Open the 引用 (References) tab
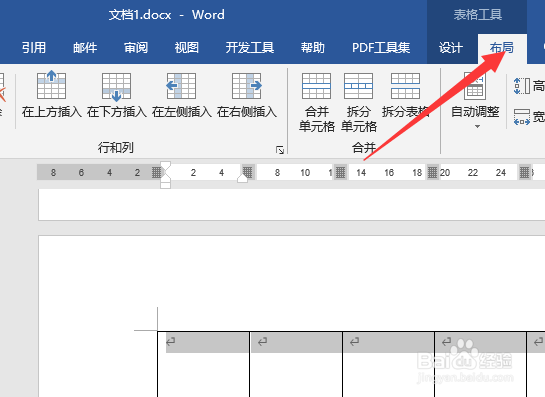The width and height of the screenshot is (545, 397). (34, 48)
